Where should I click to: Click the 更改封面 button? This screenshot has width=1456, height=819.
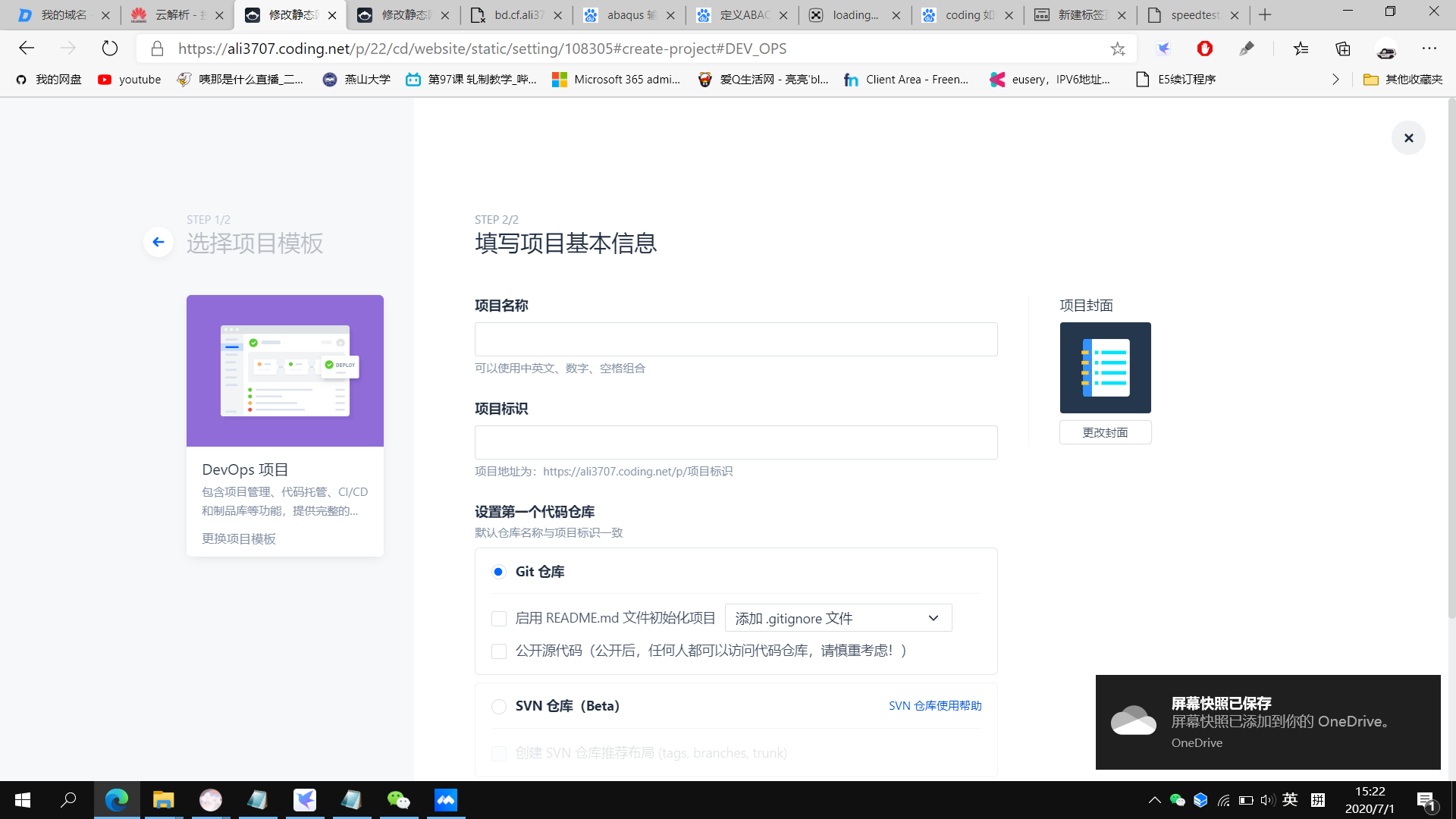pos(1105,432)
